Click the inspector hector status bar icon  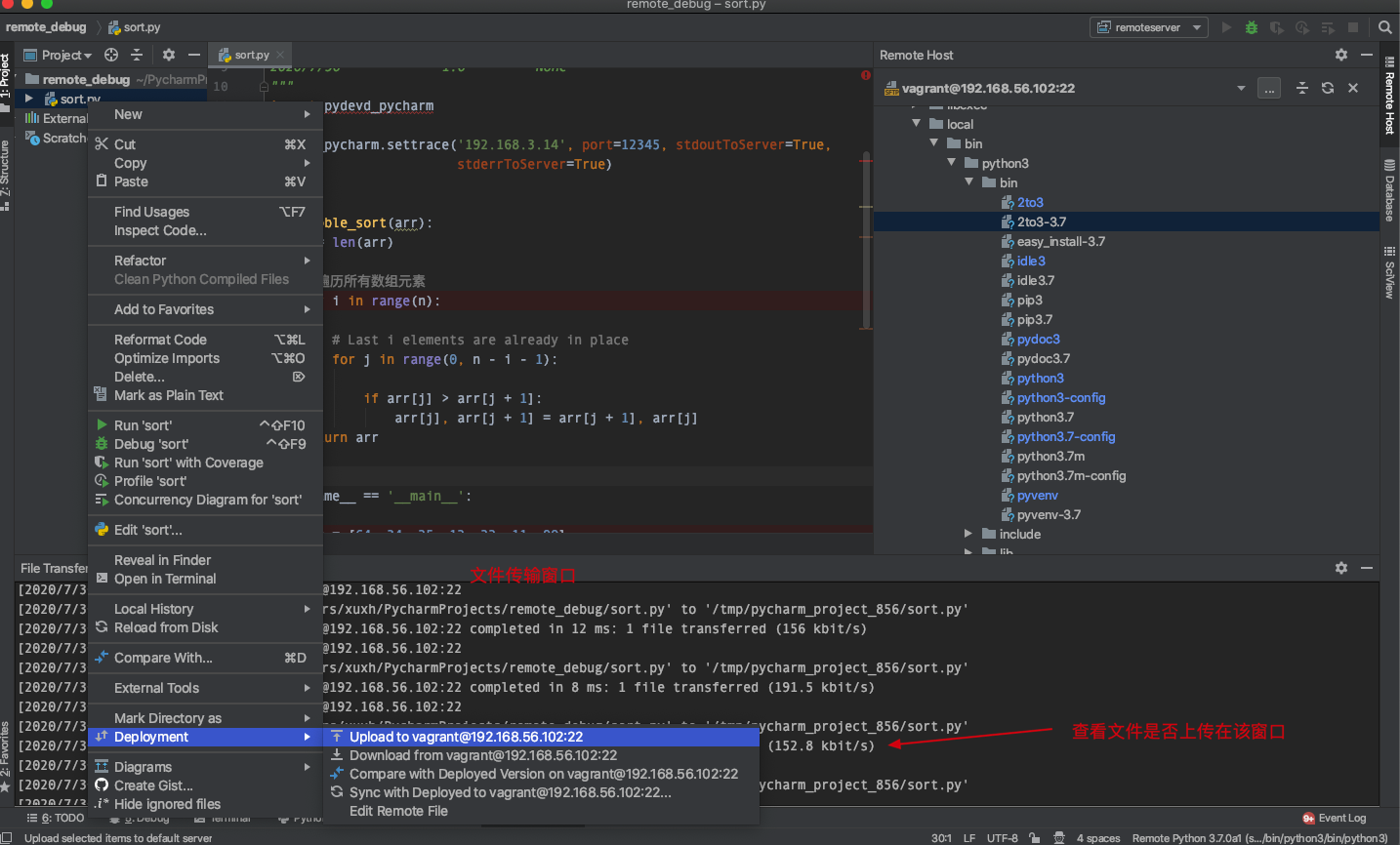[1059, 838]
